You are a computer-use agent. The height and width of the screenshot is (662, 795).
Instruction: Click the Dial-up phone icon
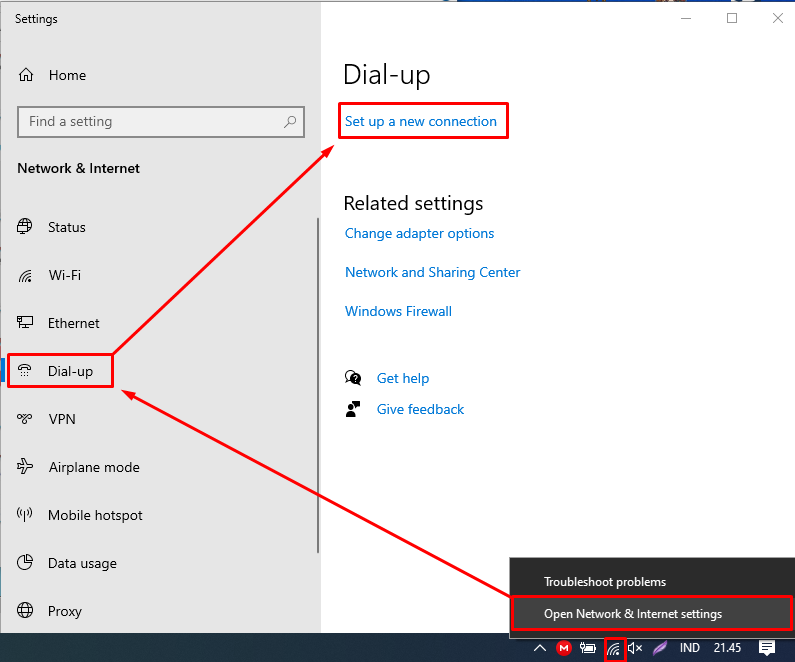coord(25,371)
